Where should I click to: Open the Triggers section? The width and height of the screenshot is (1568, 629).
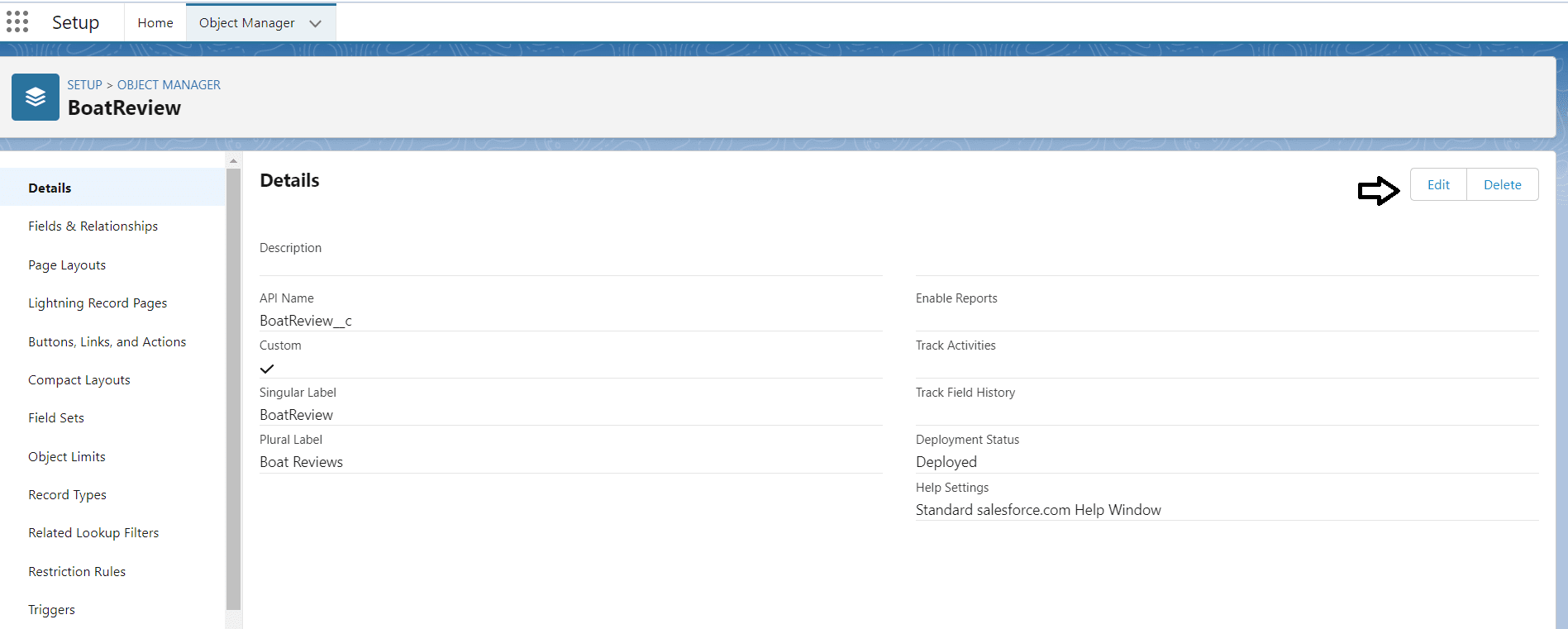click(51, 610)
